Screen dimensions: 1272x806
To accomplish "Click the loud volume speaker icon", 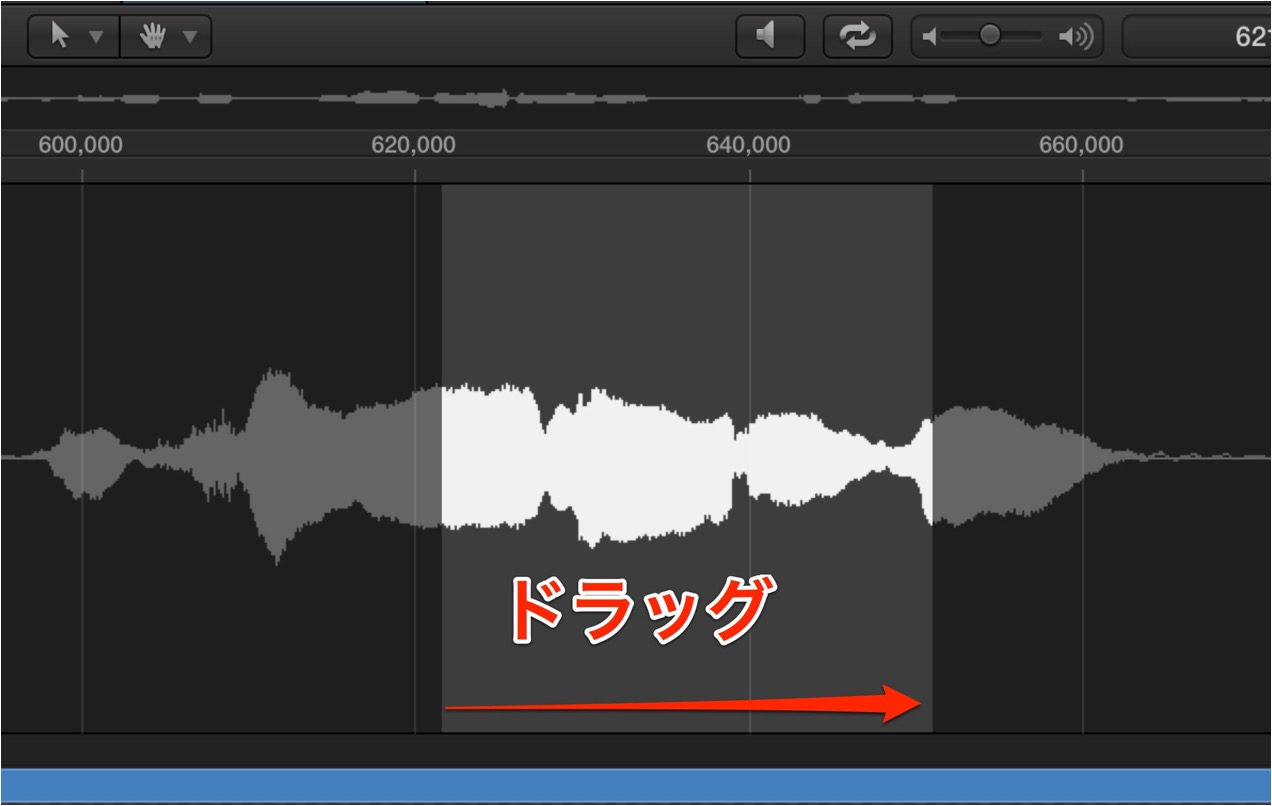I will point(1076,37).
